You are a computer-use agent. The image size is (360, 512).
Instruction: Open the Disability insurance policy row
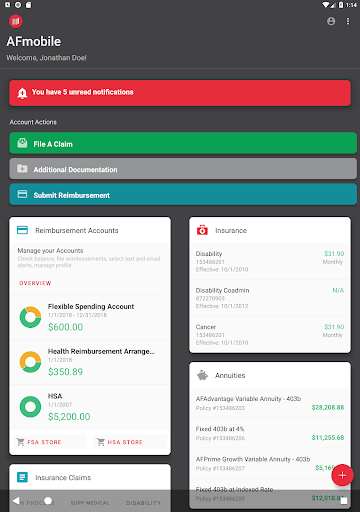pos(270,261)
